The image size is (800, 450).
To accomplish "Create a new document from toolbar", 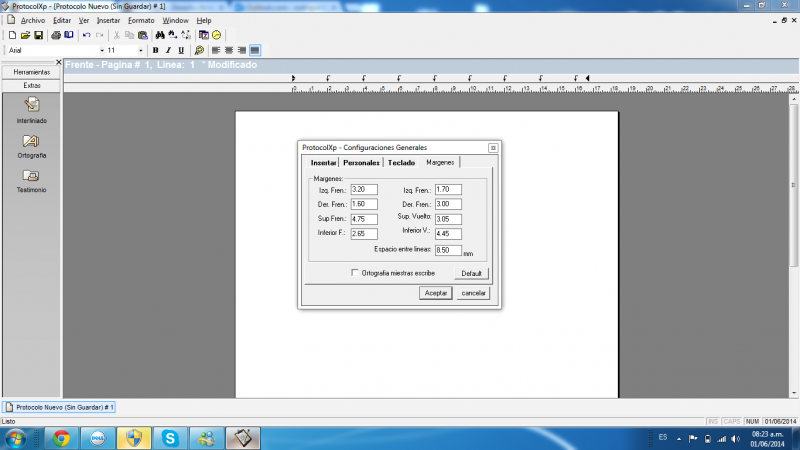I will [12, 35].
